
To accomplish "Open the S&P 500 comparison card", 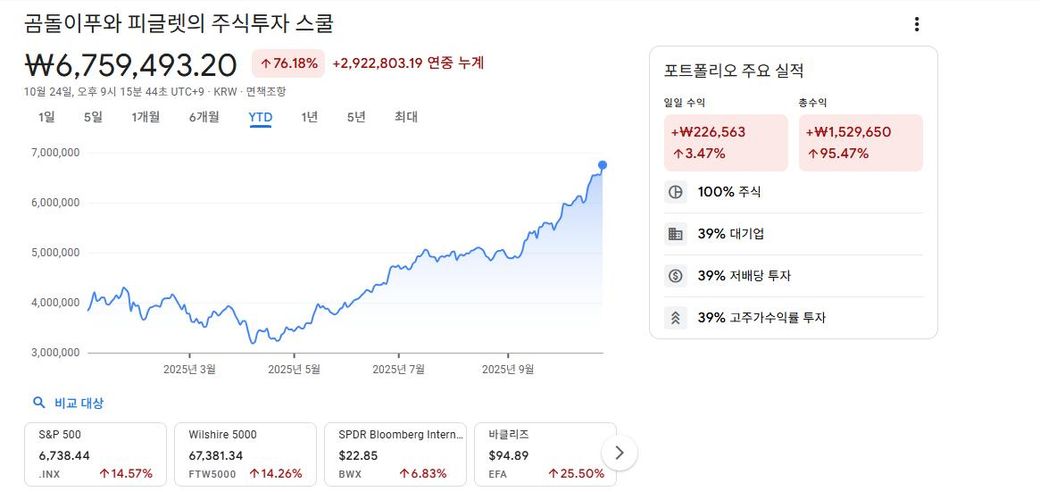I will [x=95, y=454].
